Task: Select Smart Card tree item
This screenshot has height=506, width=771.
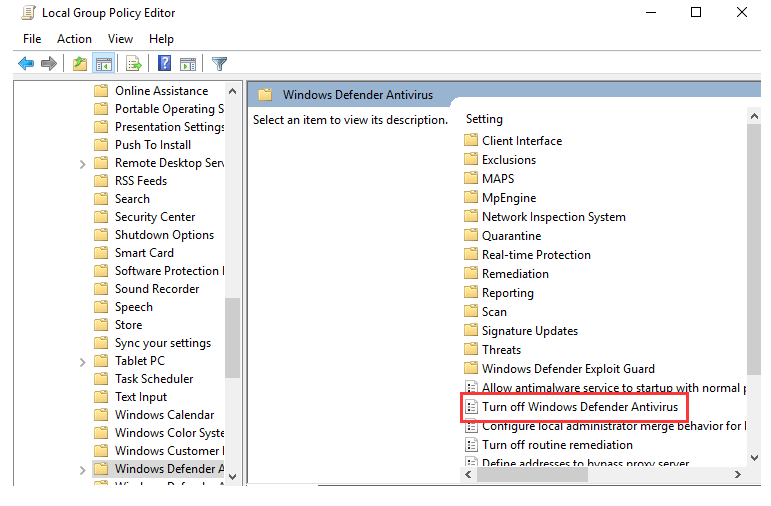Action: [x=144, y=253]
